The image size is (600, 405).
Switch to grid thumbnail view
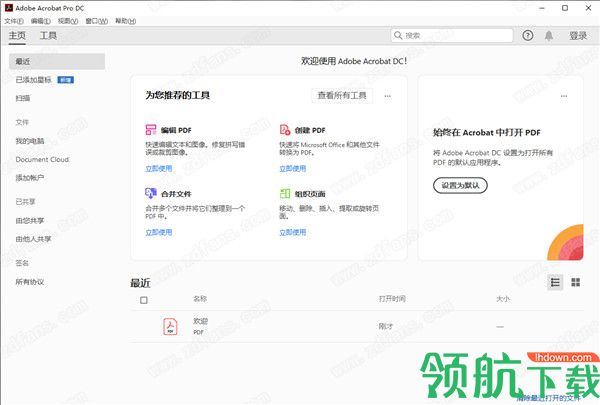coord(576,283)
